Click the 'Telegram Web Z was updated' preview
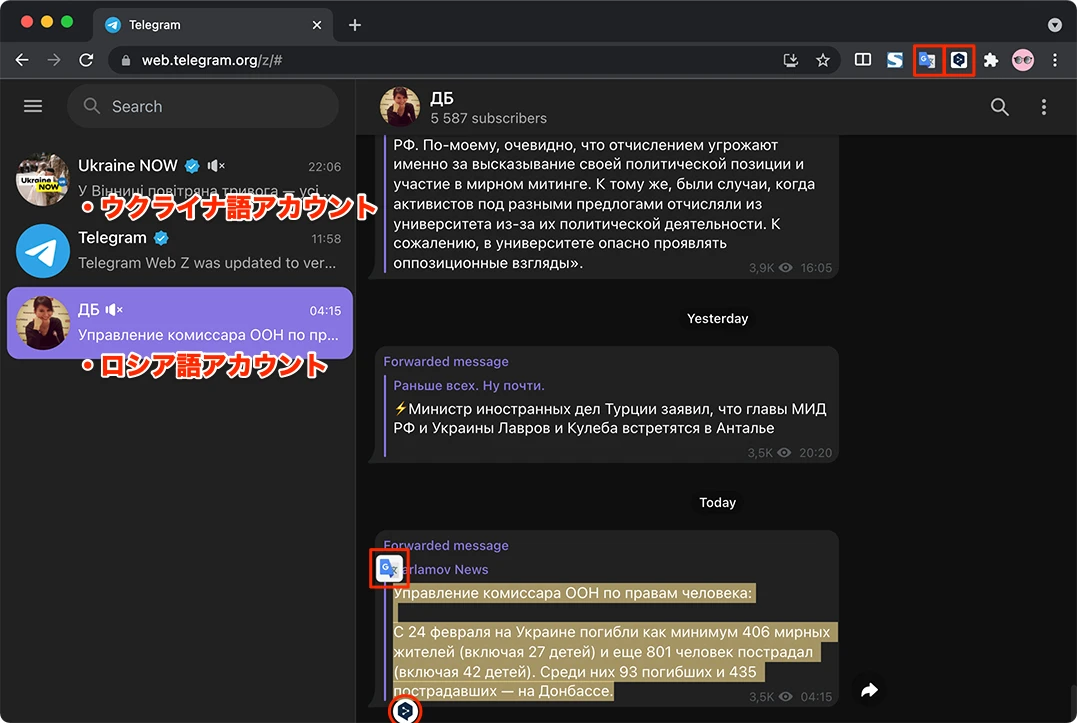The width and height of the screenshot is (1077, 723). pos(207,263)
